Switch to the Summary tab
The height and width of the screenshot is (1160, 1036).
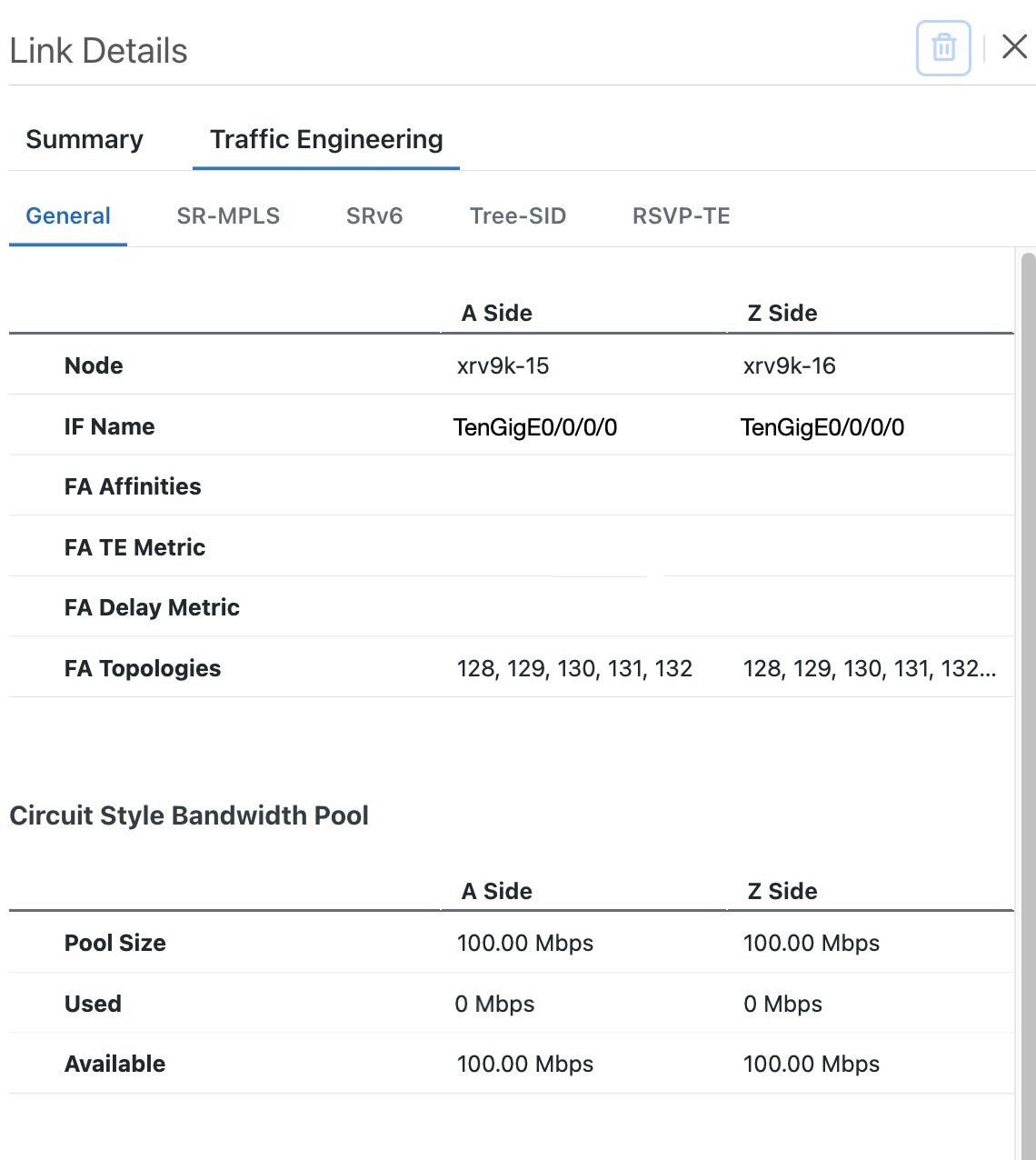(x=85, y=139)
